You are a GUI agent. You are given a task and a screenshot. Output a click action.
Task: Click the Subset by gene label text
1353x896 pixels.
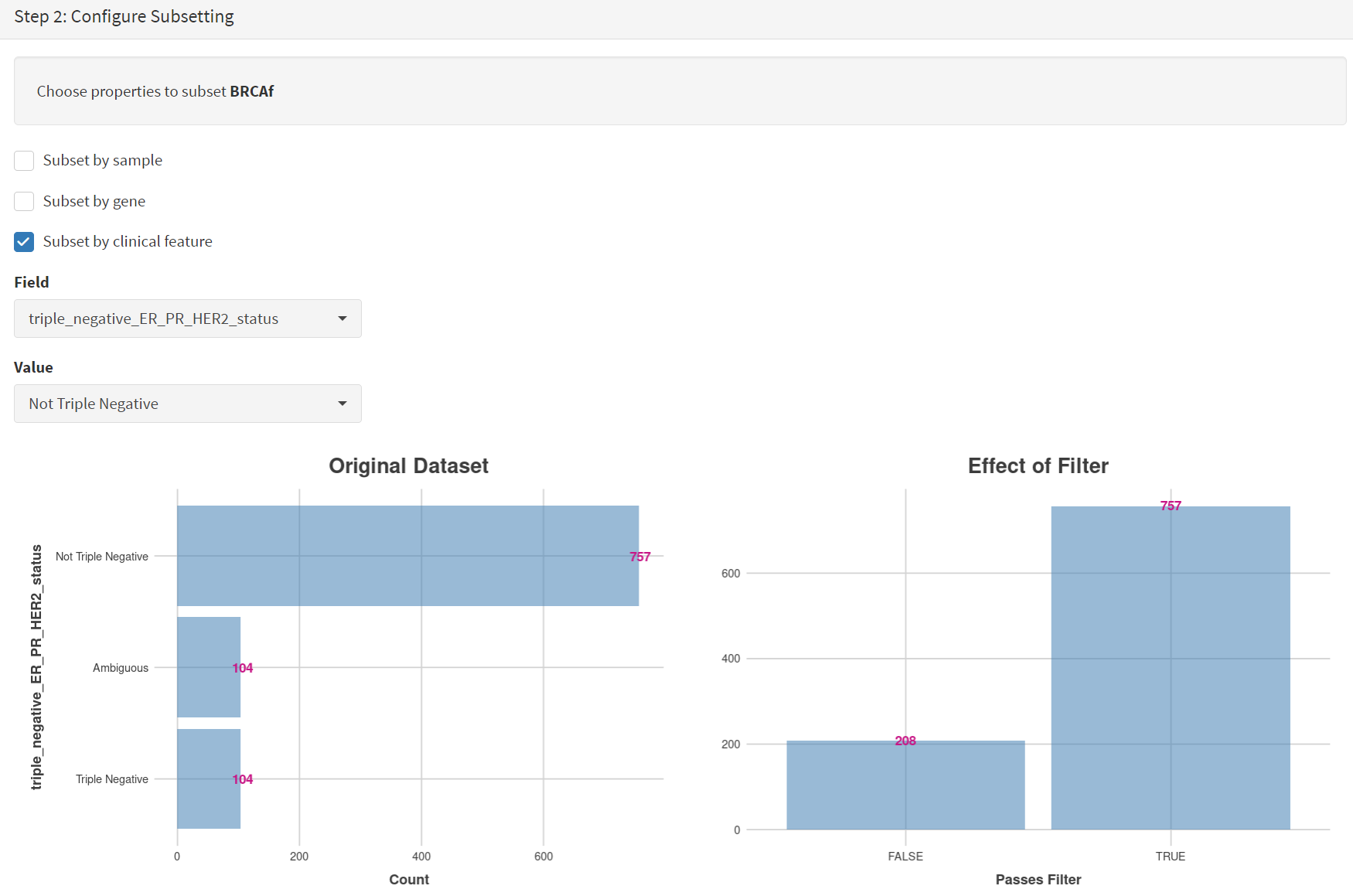tap(94, 201)
